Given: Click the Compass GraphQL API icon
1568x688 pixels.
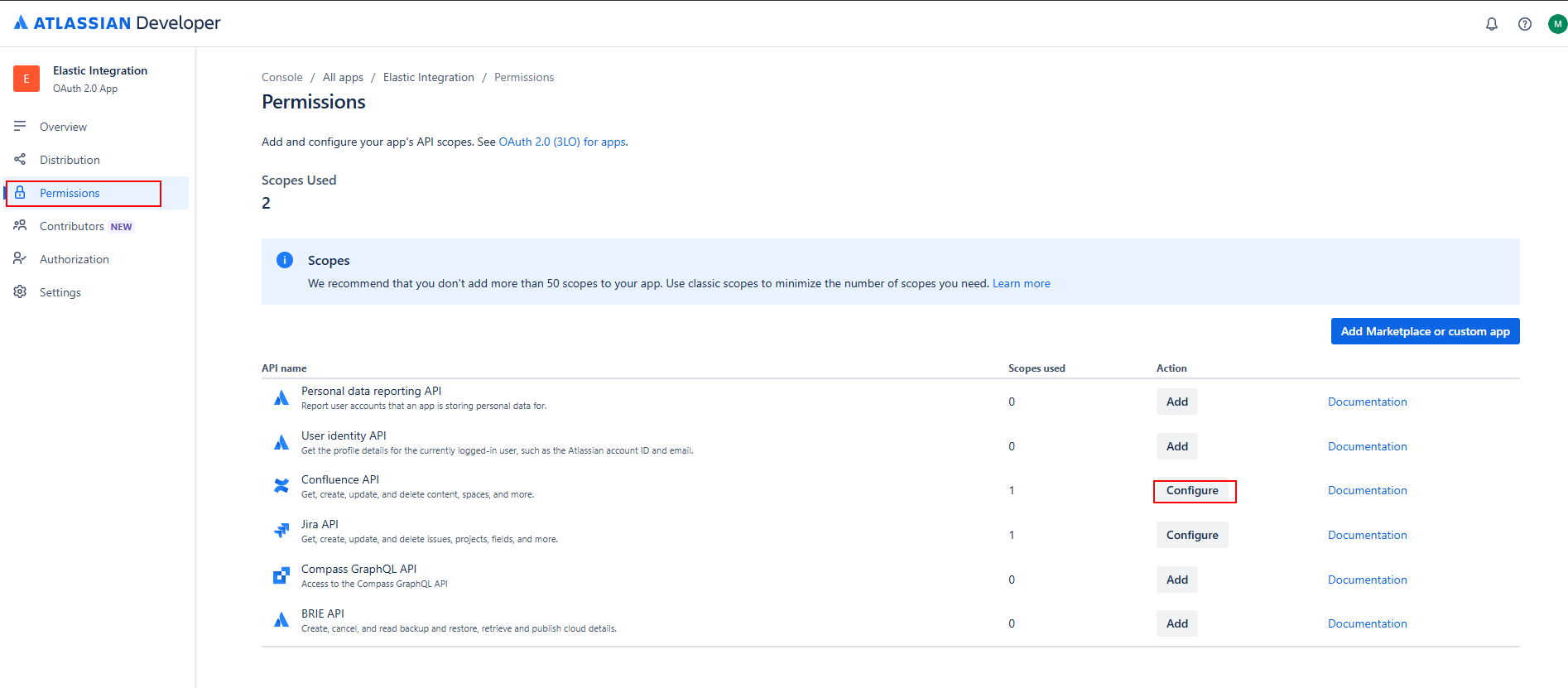Looking at the screenshot, I should [281, 575].
